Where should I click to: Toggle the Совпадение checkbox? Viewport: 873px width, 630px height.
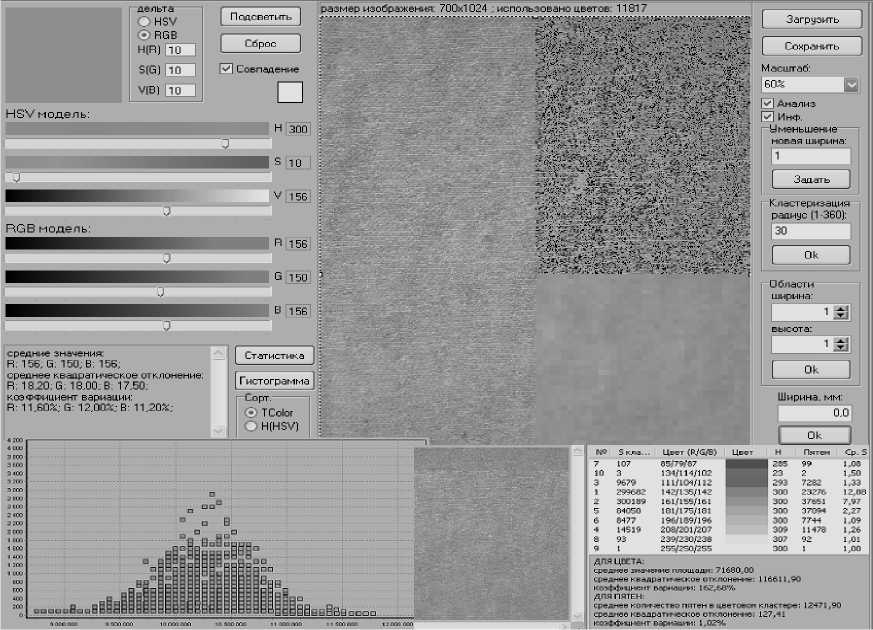[x=226, y=68]
